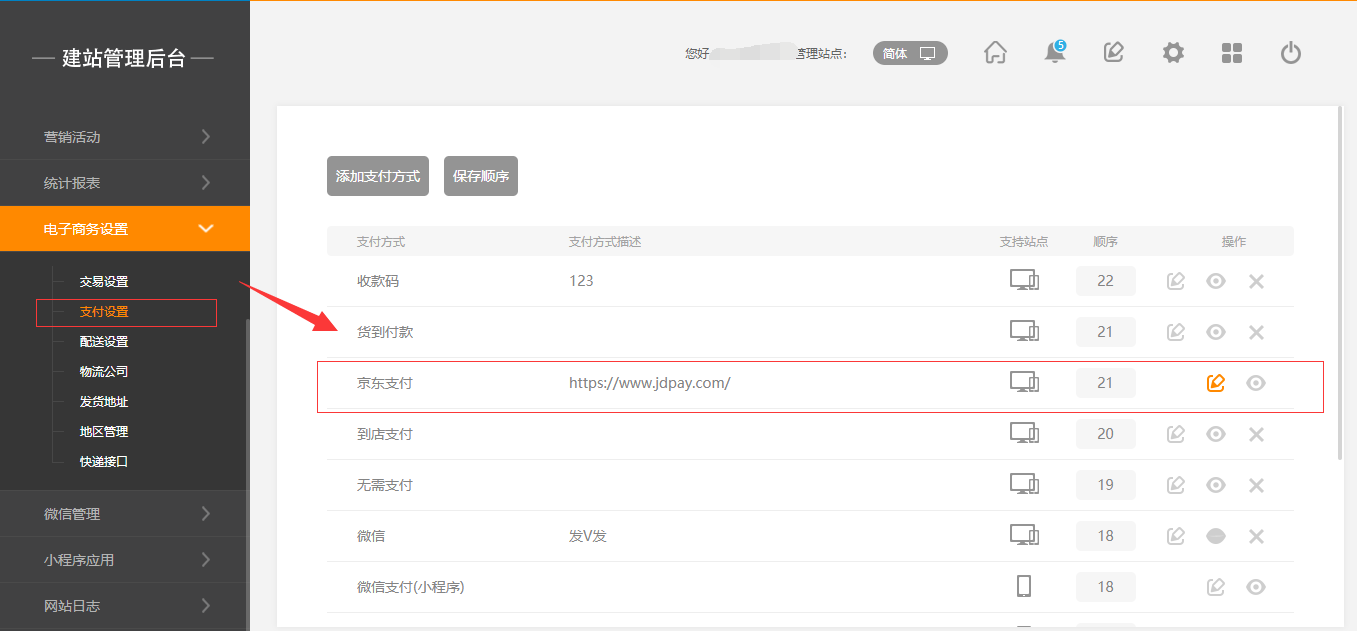Click the settings gear icon in header
The height and width of the screenshot is (631, 1357).
tap(1173, 53)
